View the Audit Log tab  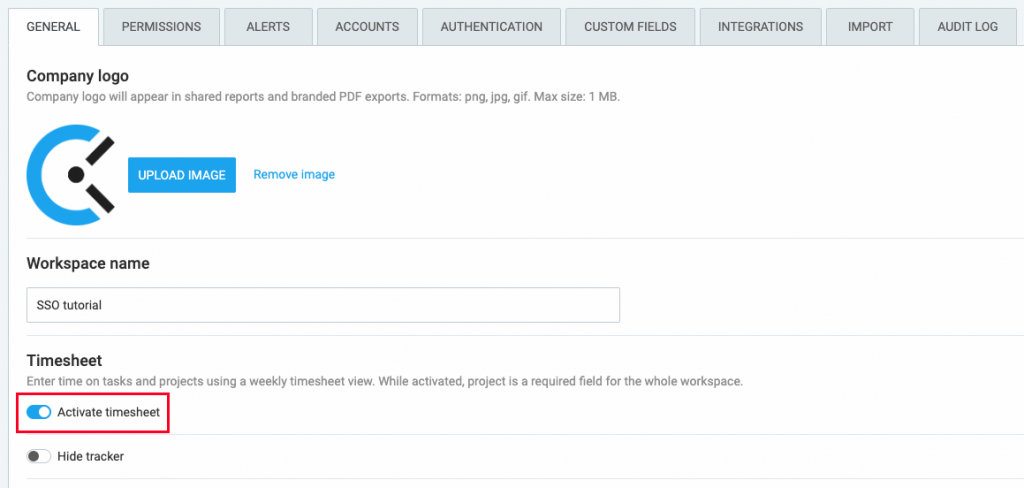(x=967, y=27)
